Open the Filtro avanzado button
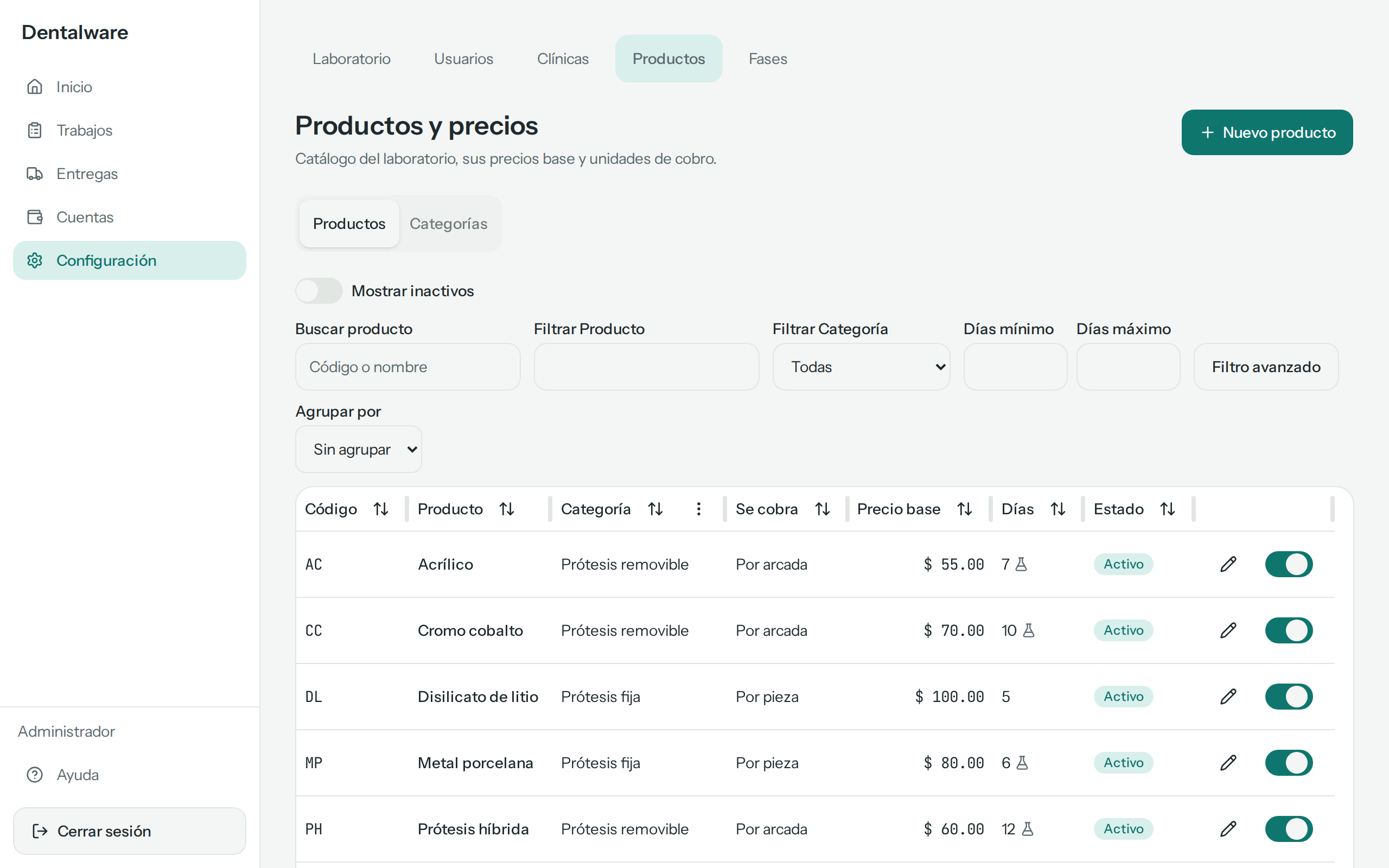The width and height of the screenshot is (1389, 868). 1266,367
